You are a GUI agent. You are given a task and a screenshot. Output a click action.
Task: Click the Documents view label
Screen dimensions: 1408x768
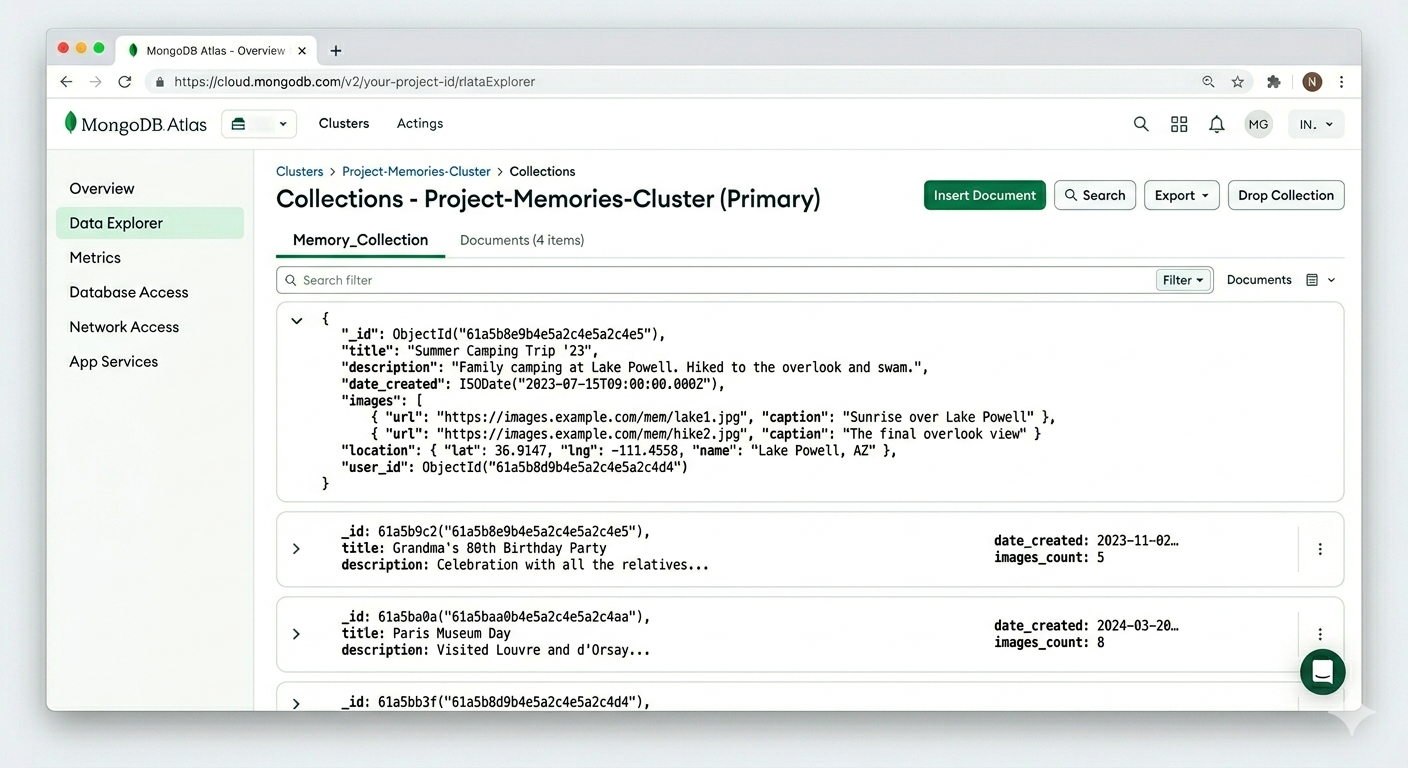click(x=1259, y=280)
